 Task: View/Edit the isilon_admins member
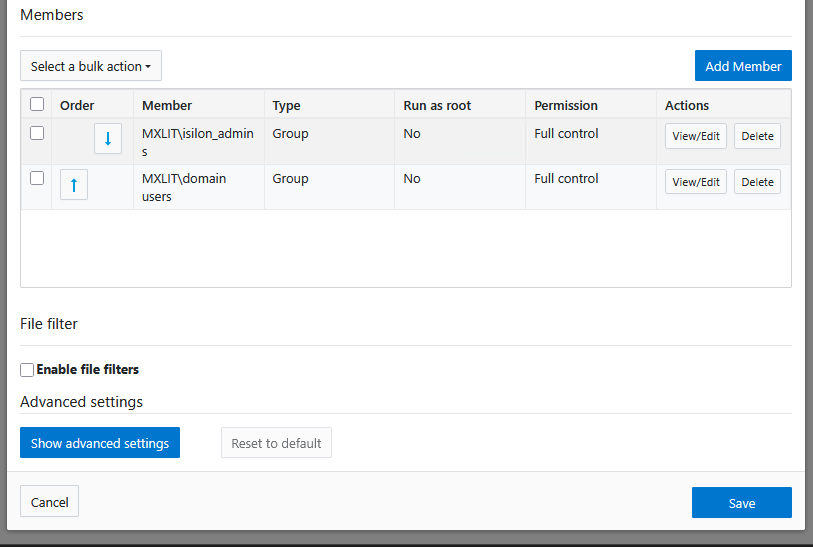tap(696, 136)
